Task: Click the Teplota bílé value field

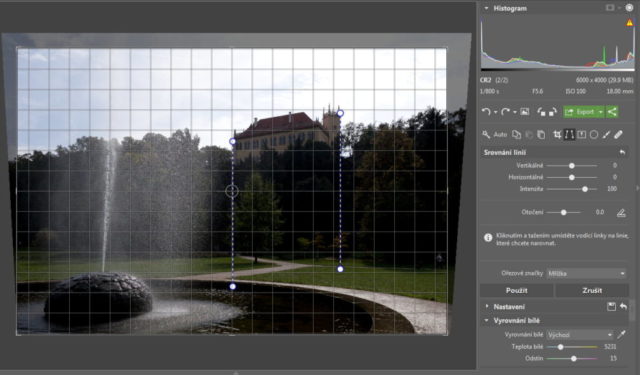Action: tap(610, 347)
